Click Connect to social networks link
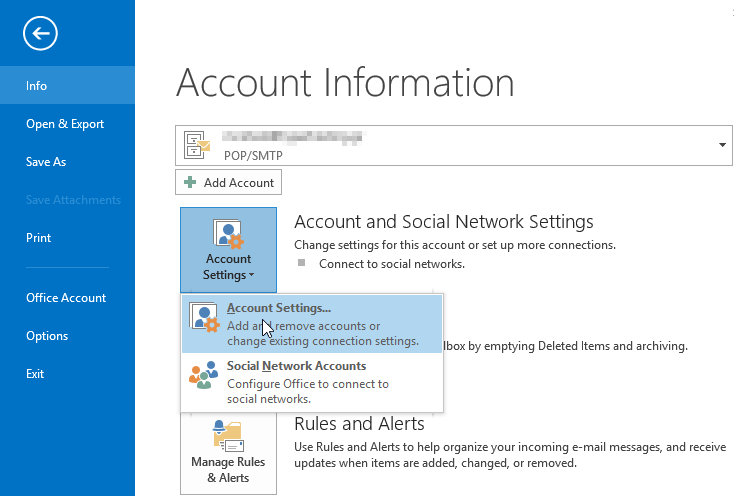Viewport: 734px width, 496px height. (392, 264)
